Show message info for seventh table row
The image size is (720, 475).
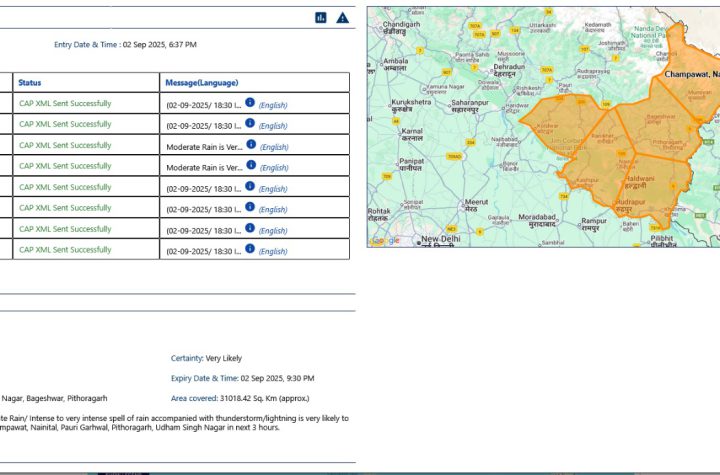(250, 227)
